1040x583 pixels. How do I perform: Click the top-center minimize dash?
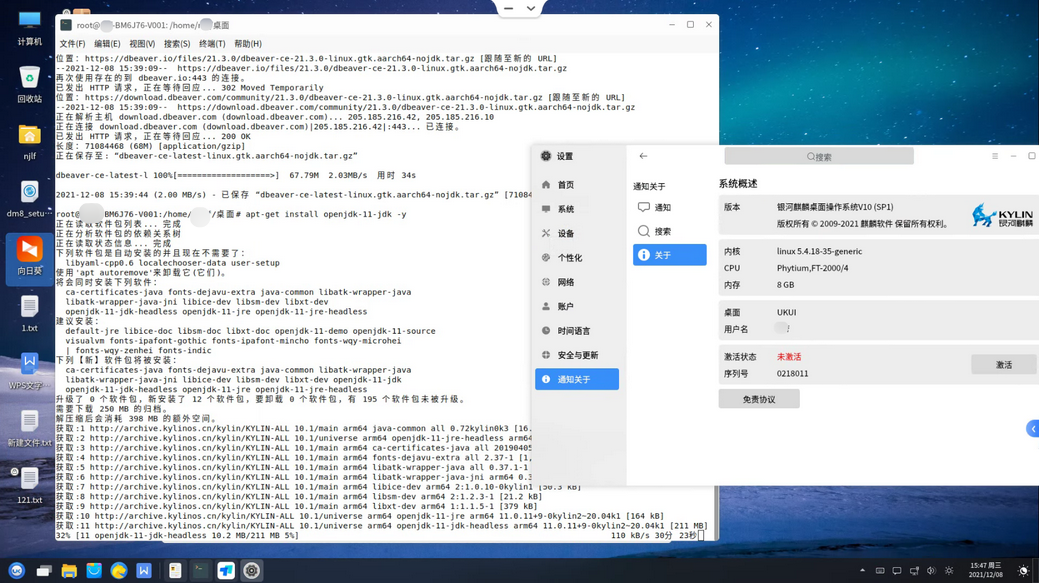click(508, 9)
